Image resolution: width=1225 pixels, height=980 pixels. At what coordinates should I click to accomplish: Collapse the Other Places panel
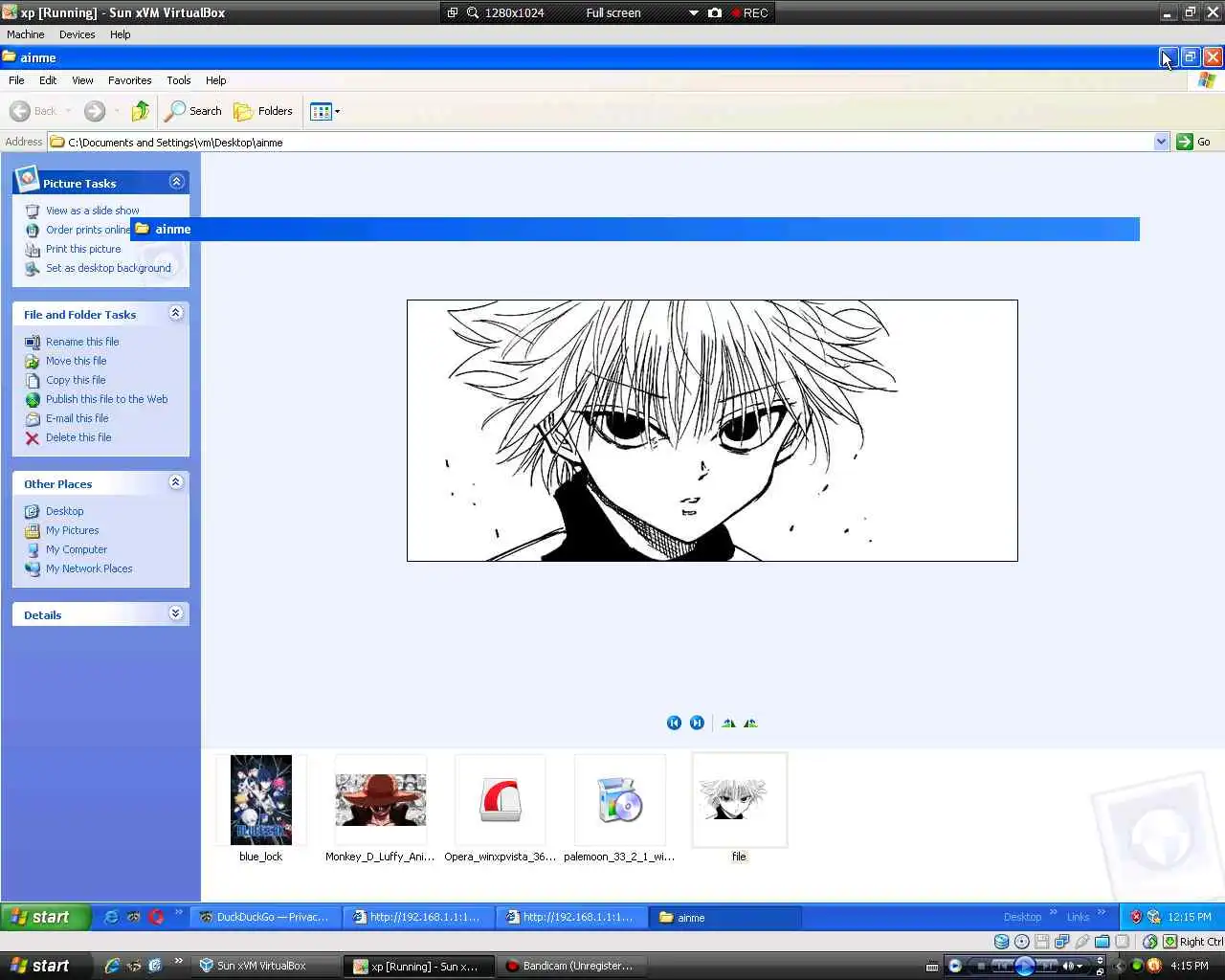tap(176, 482)
